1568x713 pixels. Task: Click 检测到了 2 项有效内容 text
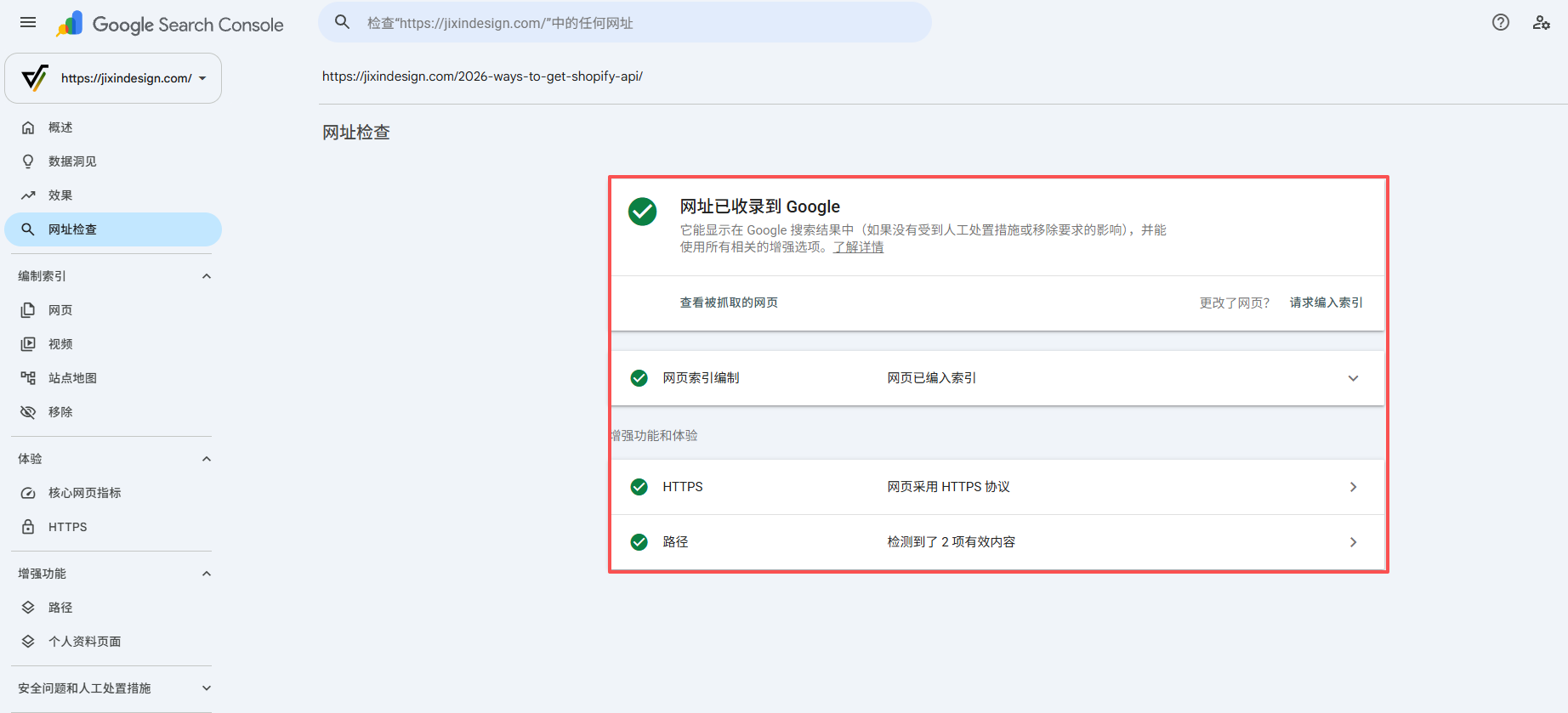[952, 542]
